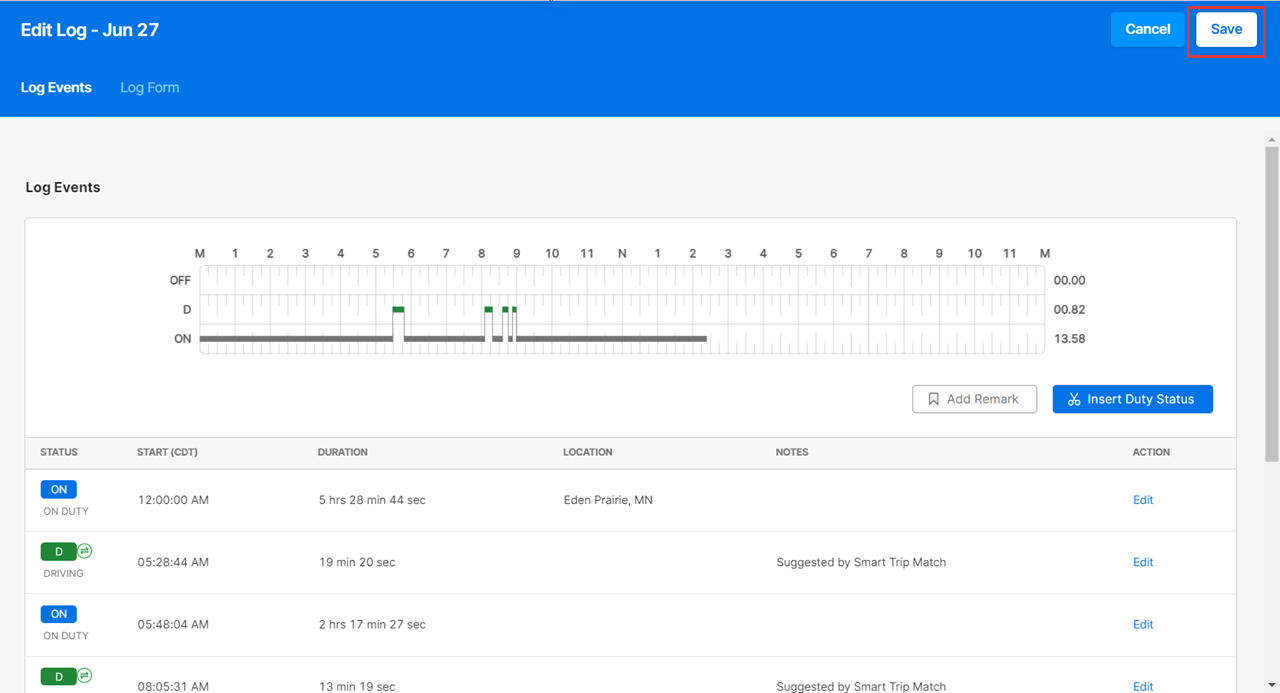Click the ACTION column header

click(1151, 452)
